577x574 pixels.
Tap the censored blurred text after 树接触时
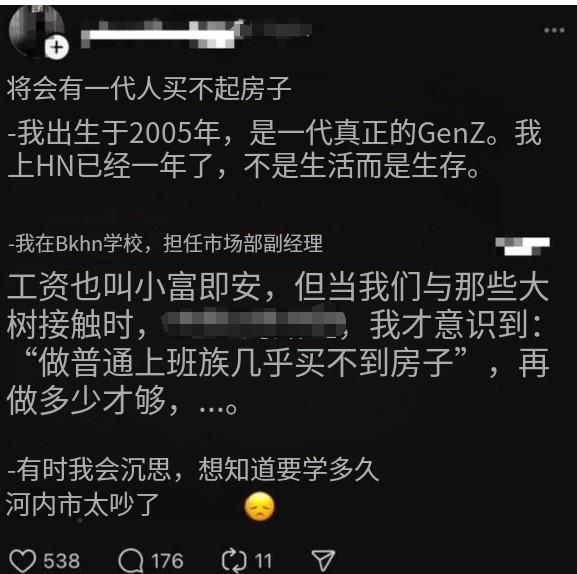tap(254, 325)
